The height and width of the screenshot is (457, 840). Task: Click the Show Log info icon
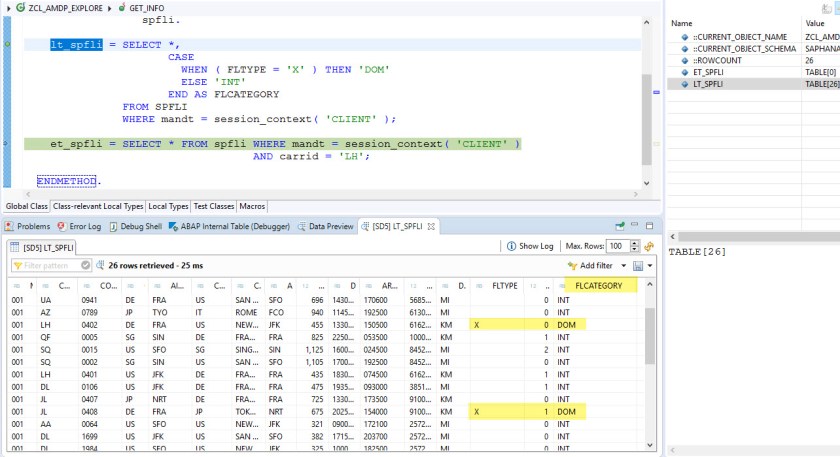pos(512,246)
